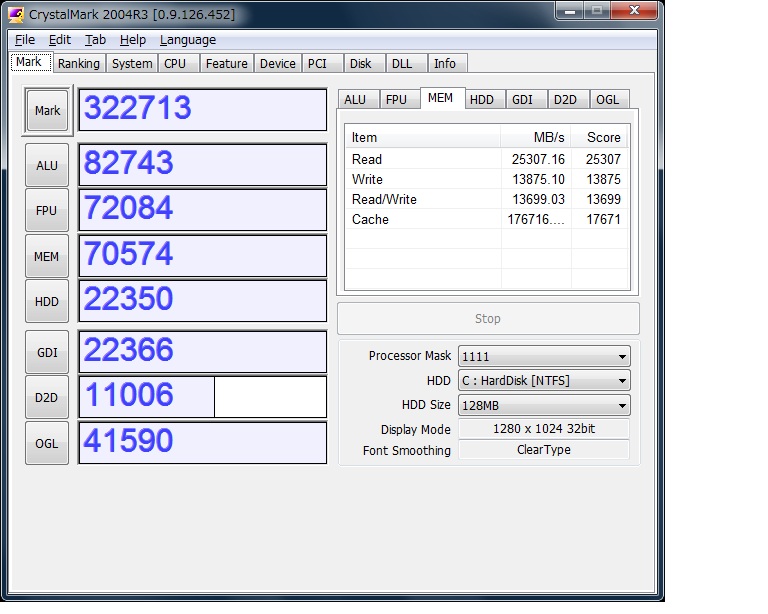This screenshot has height=614, width=768.
Task: Click the HDD score 22350
Action: 203,301
